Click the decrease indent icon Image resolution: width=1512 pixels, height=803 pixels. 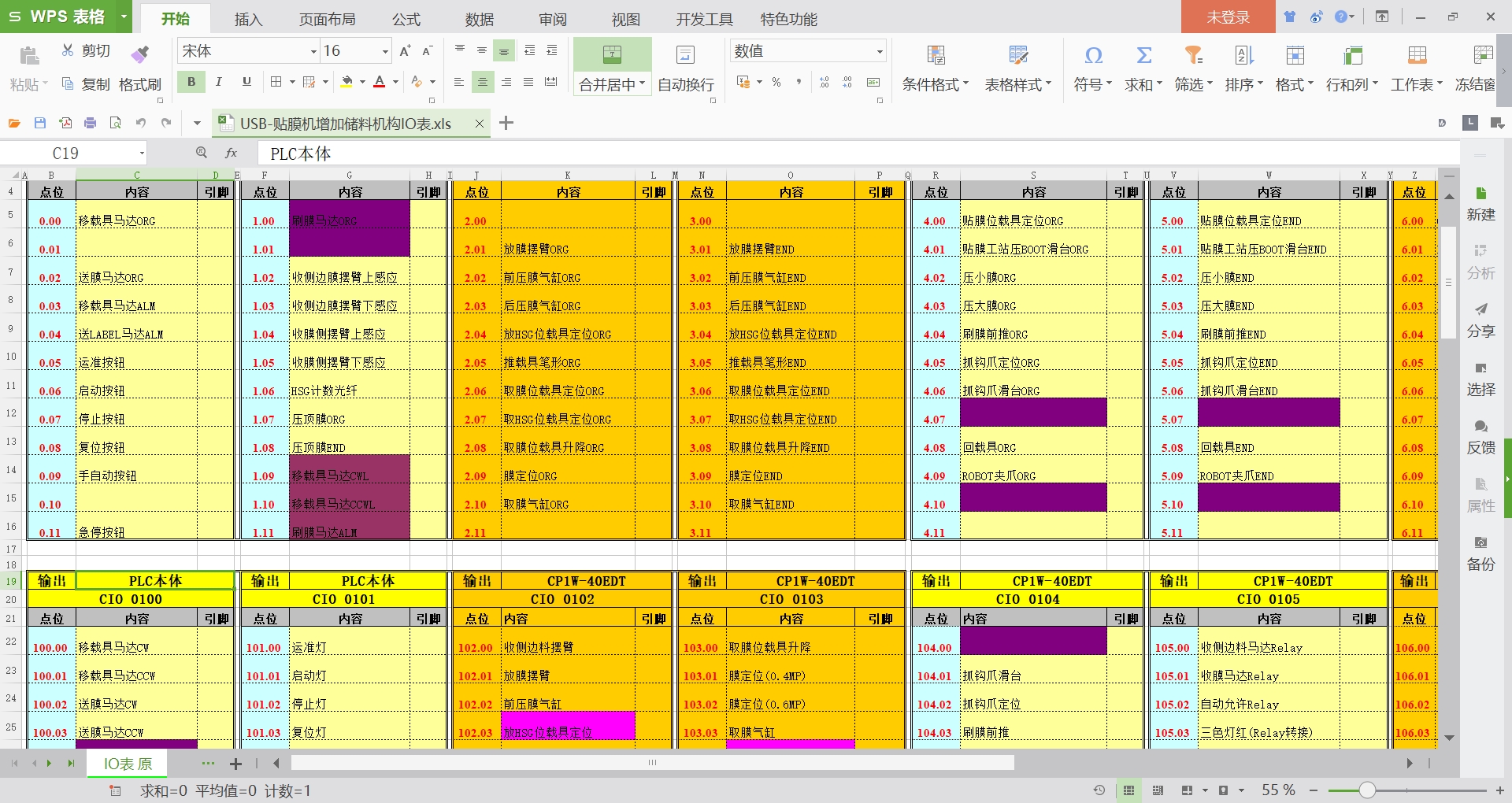click(530, 50)
